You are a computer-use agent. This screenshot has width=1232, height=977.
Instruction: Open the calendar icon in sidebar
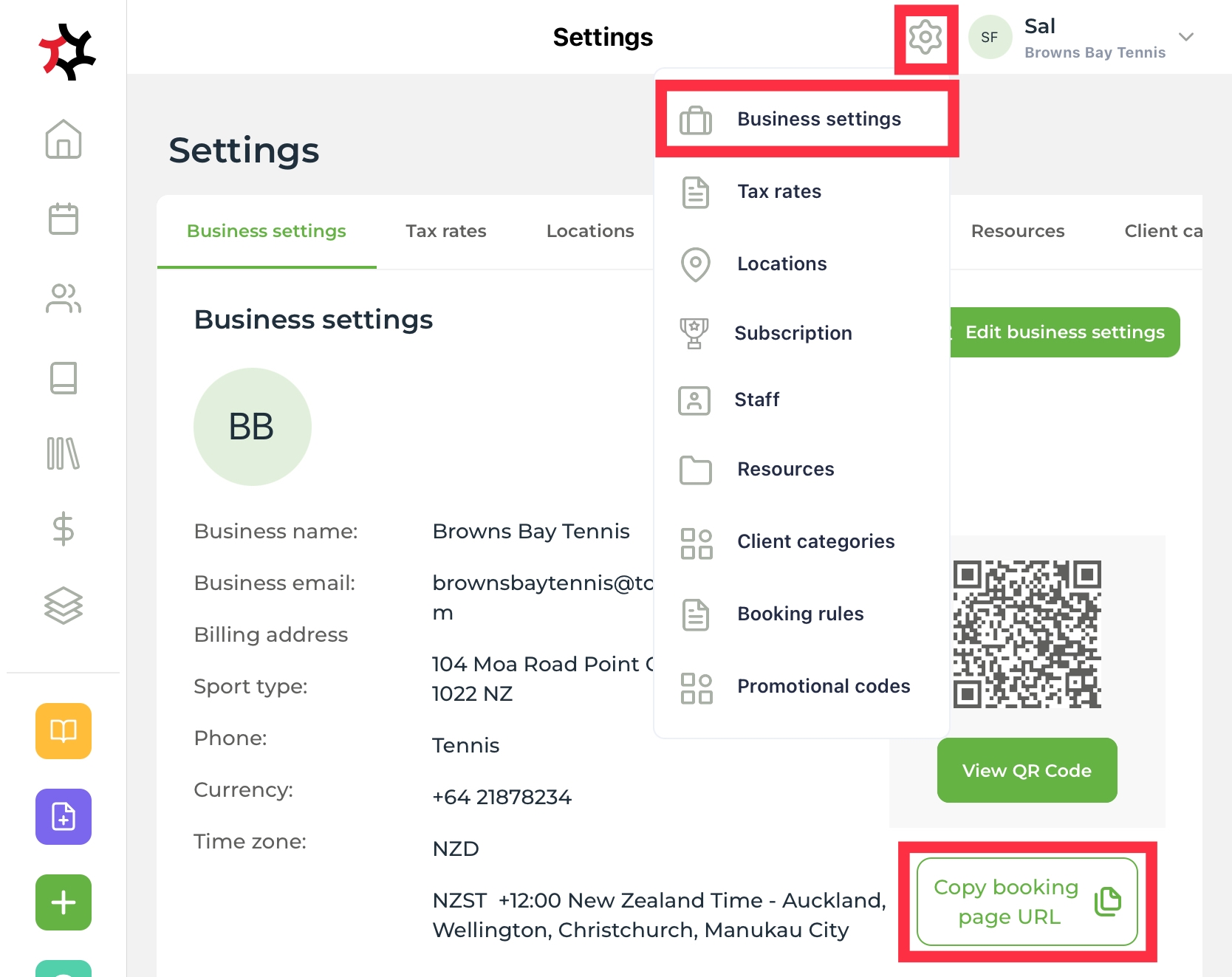64,219
